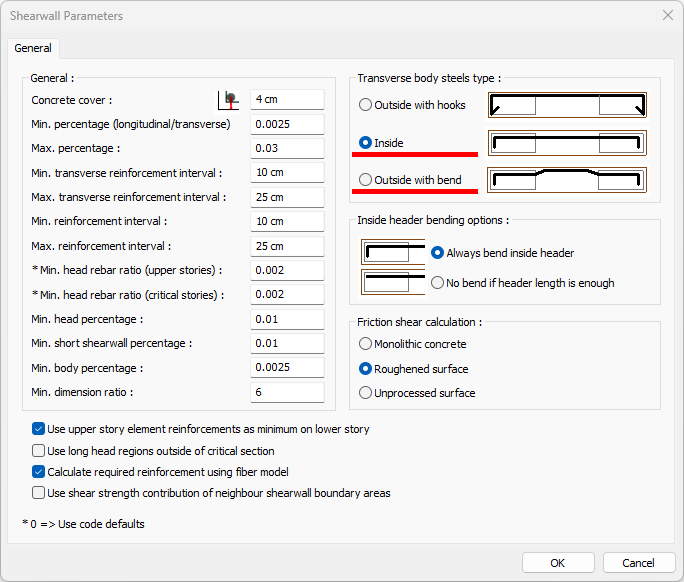Disable upper story reinforcements as minimum checkbox

[39, 429]
